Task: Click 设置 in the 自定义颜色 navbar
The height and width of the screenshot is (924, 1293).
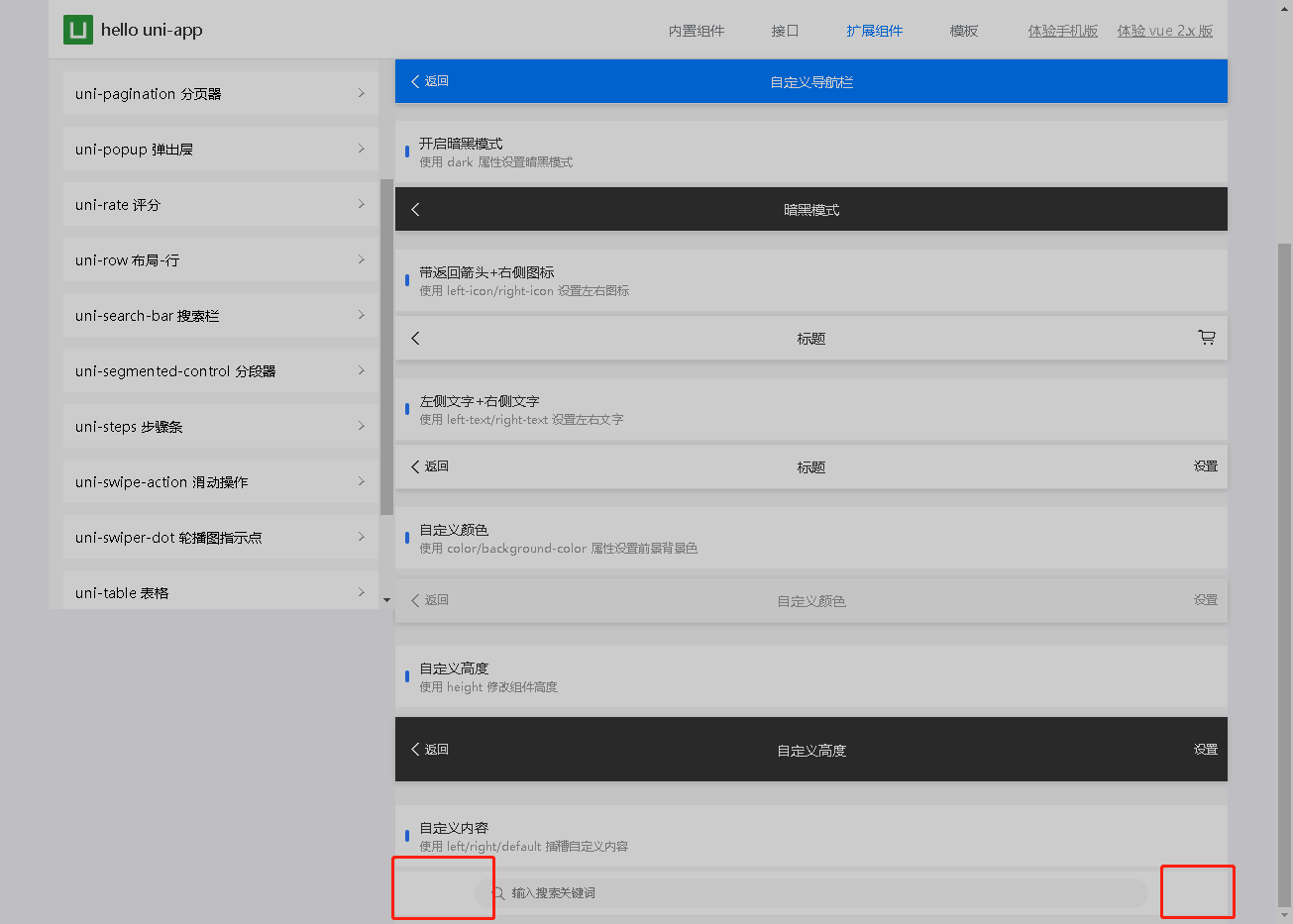Action: pos(1206,600)
